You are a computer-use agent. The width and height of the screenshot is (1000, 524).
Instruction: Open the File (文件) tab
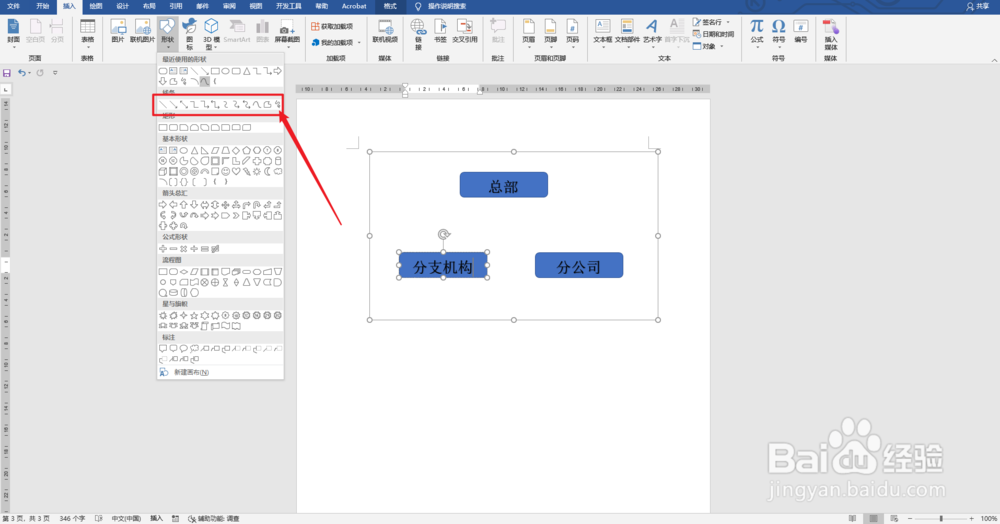coord(13,6)
